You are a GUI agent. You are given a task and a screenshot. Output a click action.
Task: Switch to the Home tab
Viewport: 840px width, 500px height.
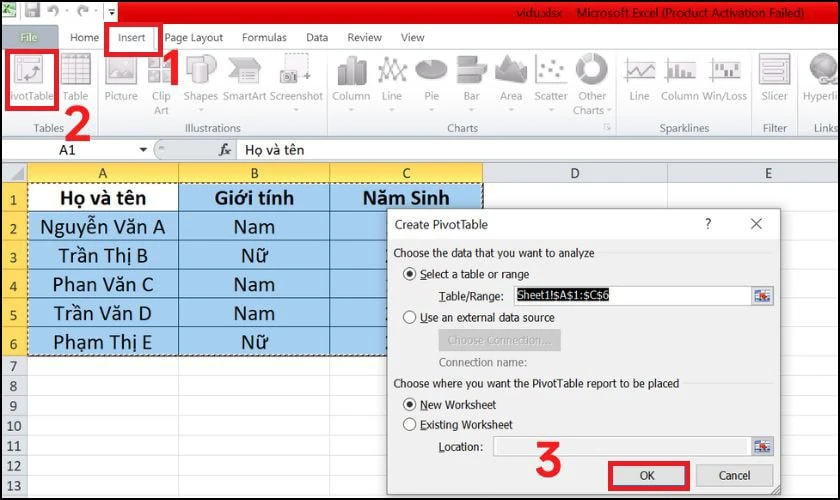tap(84, 38)
